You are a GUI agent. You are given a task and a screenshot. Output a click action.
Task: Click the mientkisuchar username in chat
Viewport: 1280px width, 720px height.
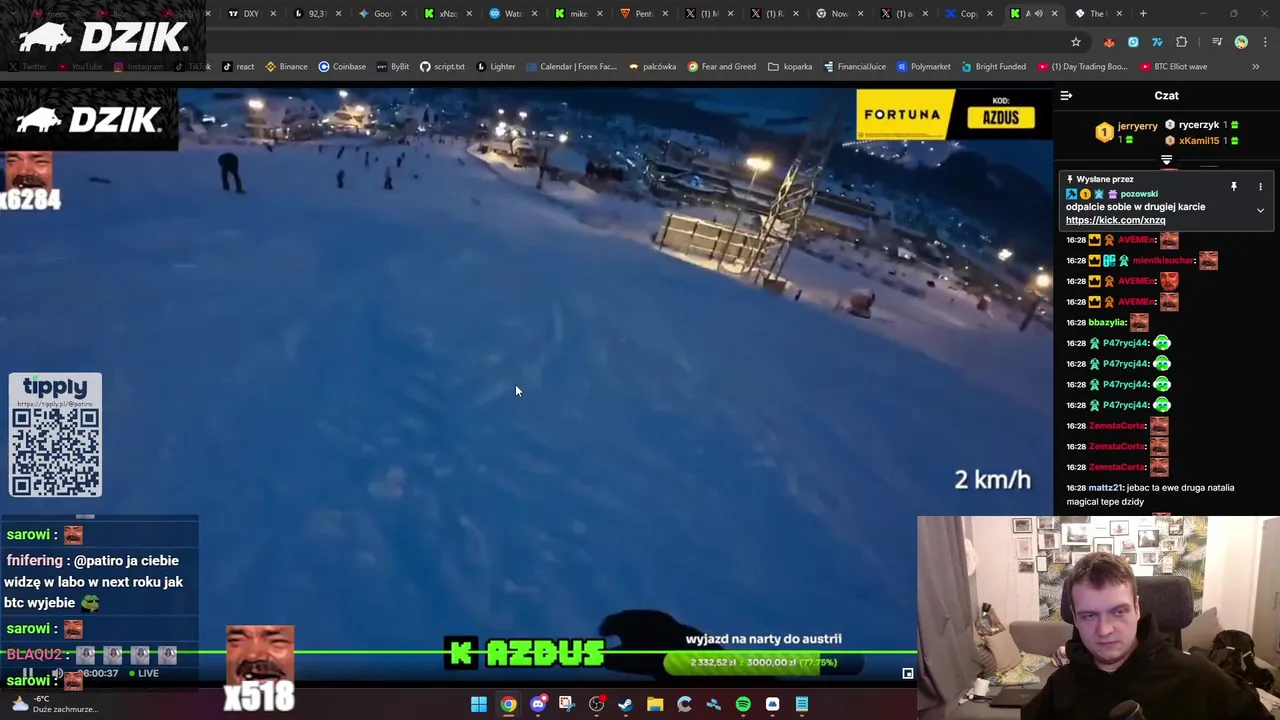[x=1163, y=261]
